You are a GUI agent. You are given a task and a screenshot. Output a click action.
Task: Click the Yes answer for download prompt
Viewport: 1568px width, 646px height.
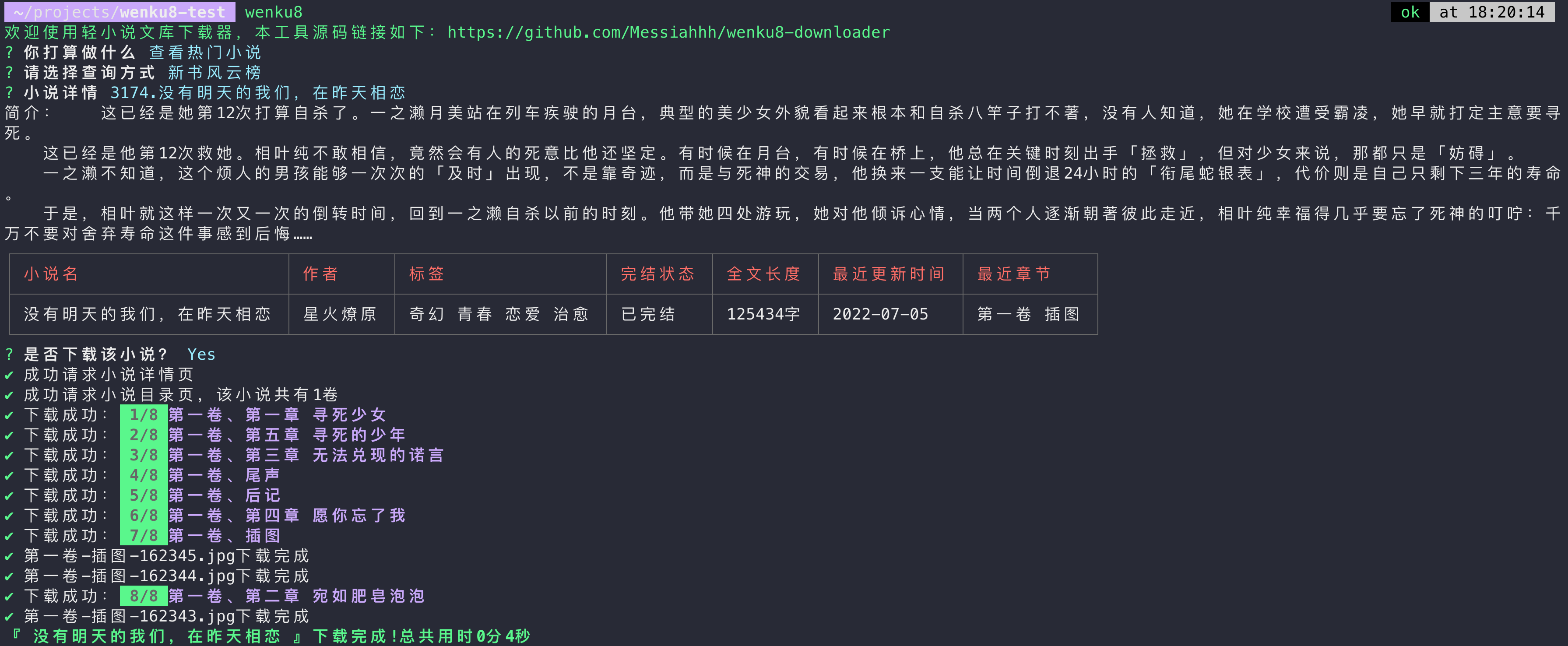point(201,355)
